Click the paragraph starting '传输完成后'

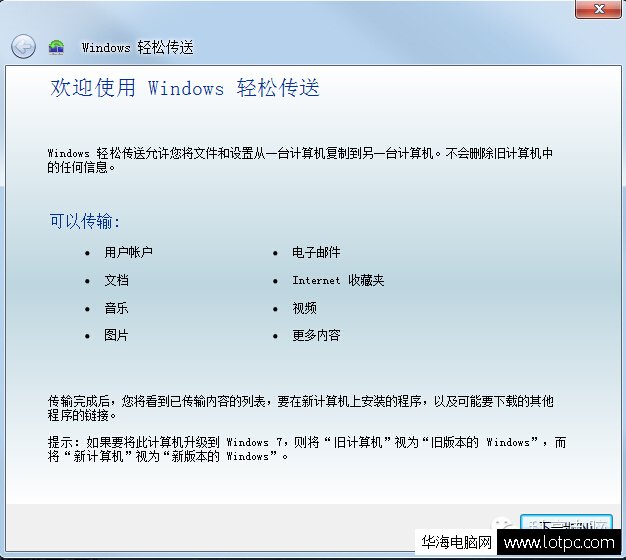[301, 408]
